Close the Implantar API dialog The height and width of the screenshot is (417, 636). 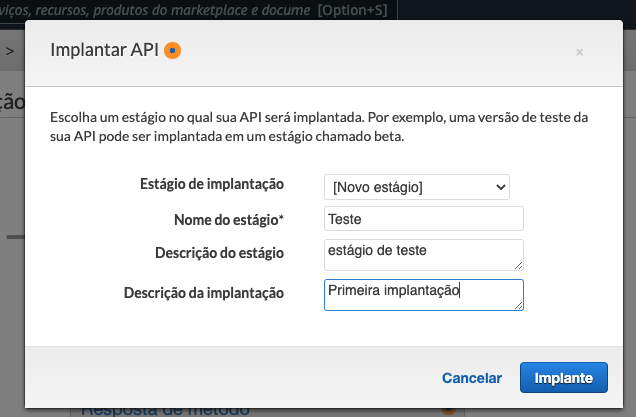pyautogui.click(x=580, y=52)
